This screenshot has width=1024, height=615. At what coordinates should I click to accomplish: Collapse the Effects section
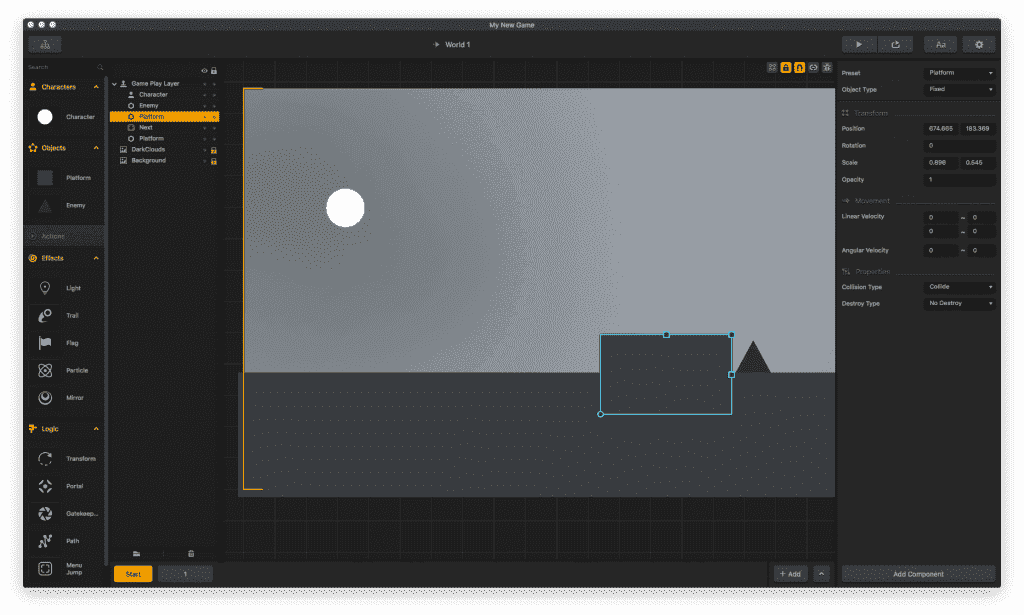(x=96, y=258)
